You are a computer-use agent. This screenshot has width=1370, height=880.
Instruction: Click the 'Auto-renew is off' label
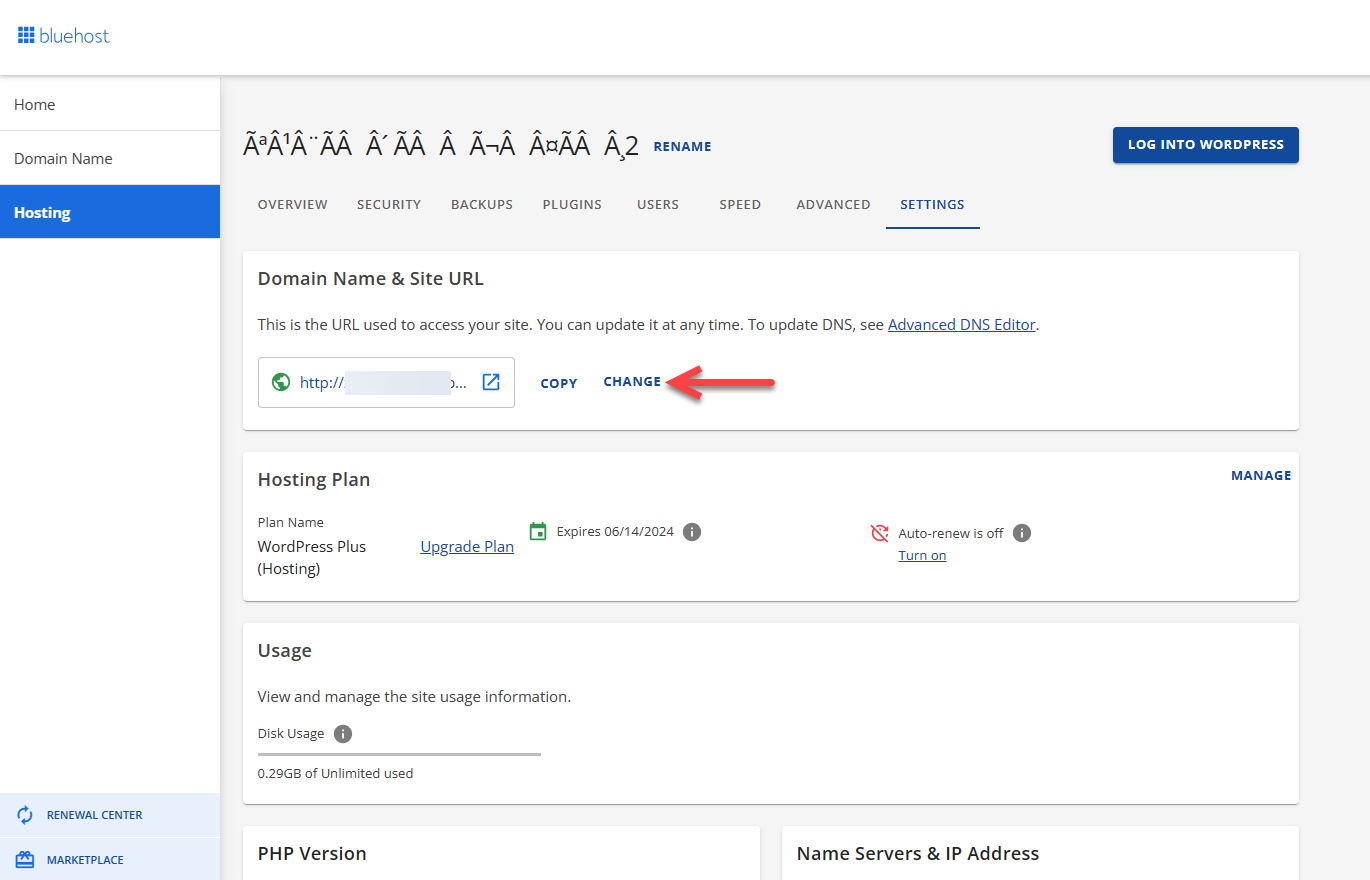pyautogui.click(x=951, y=533)
